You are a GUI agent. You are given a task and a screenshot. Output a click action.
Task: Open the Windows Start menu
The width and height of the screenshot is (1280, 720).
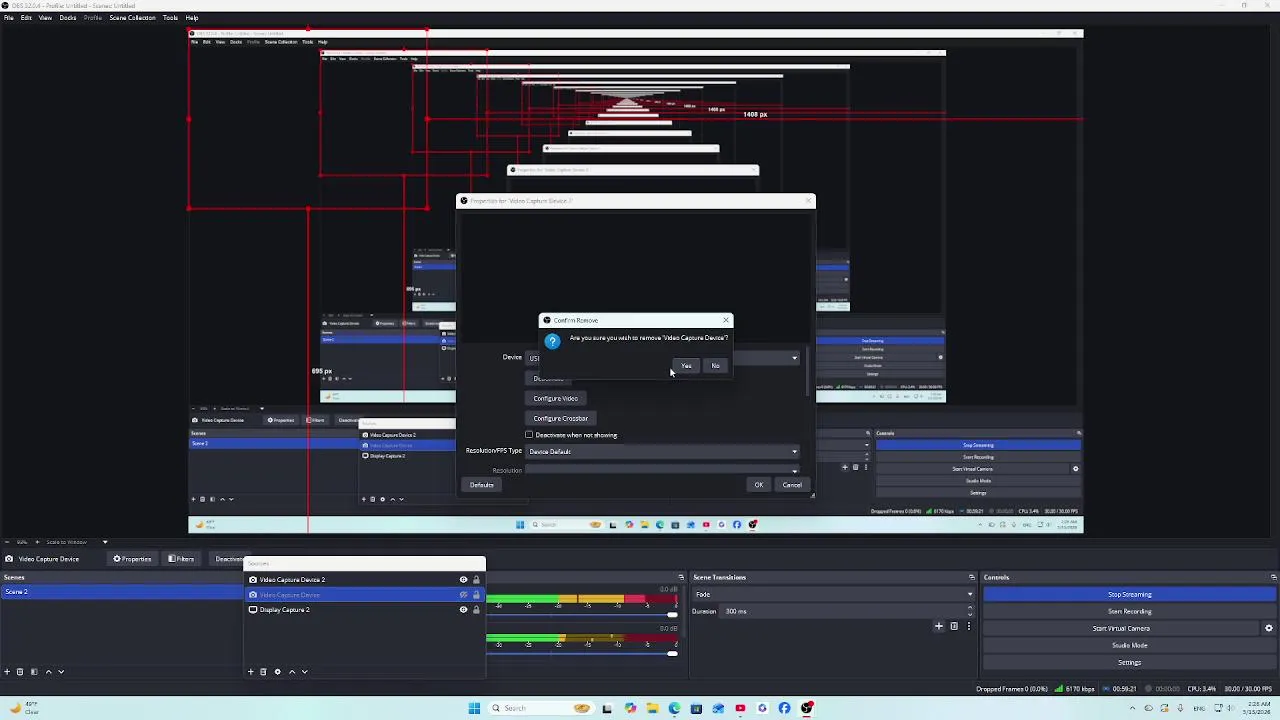(474, 708)
